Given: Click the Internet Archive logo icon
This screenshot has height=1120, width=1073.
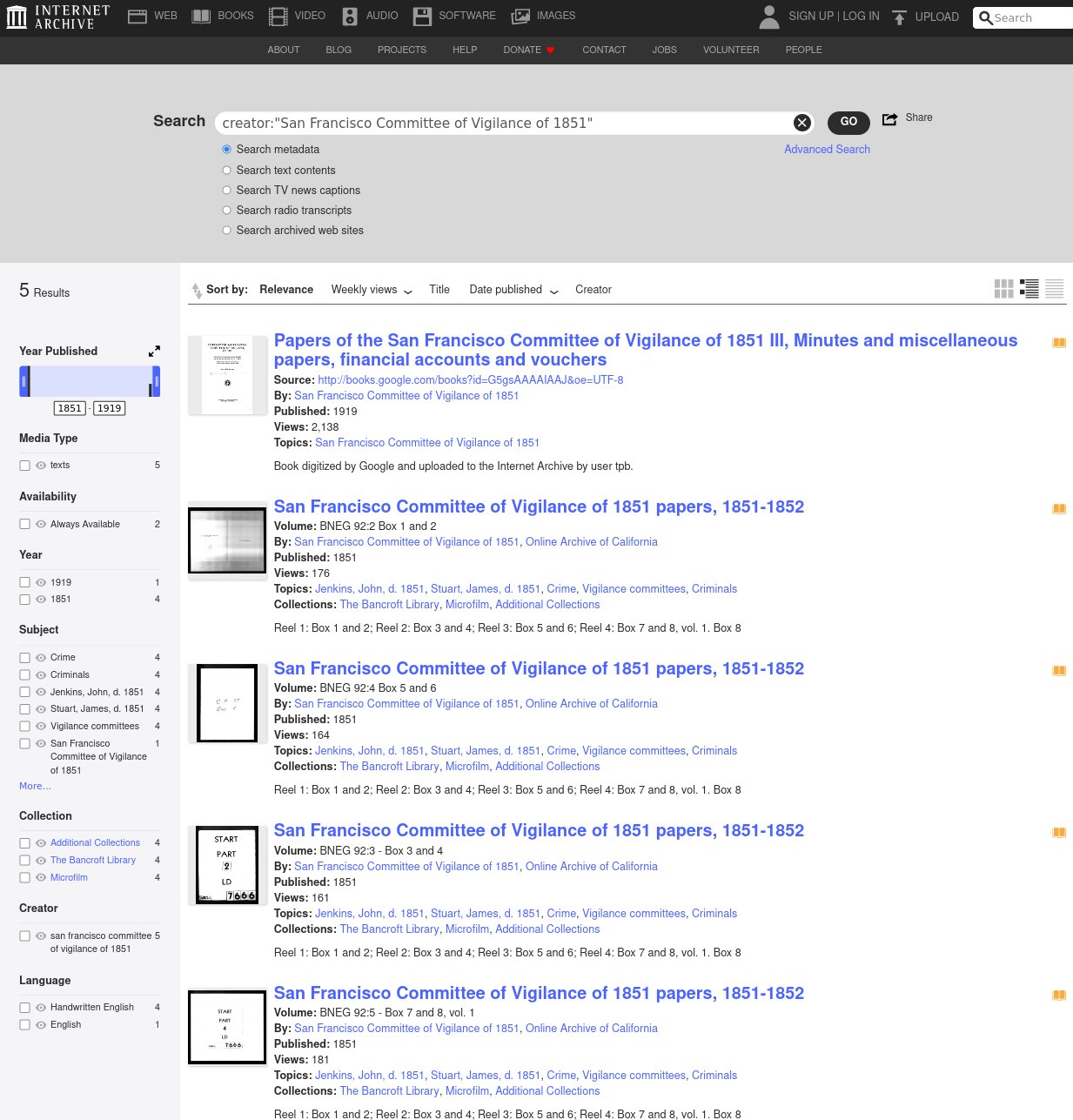Looking at the screenshot, I should pos(17,17).
